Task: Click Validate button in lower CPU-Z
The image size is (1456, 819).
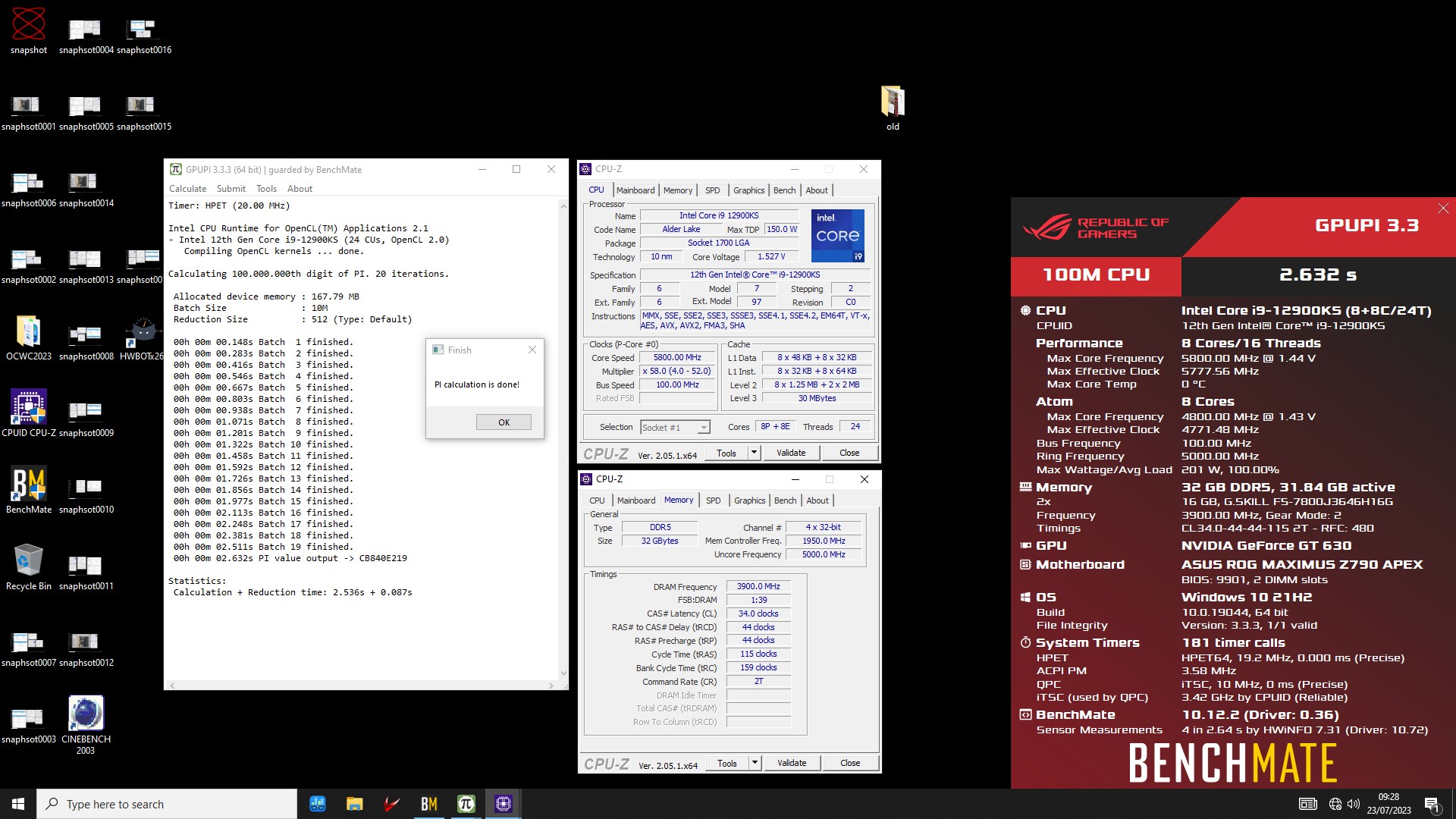Action: click(x=792, y=763)
